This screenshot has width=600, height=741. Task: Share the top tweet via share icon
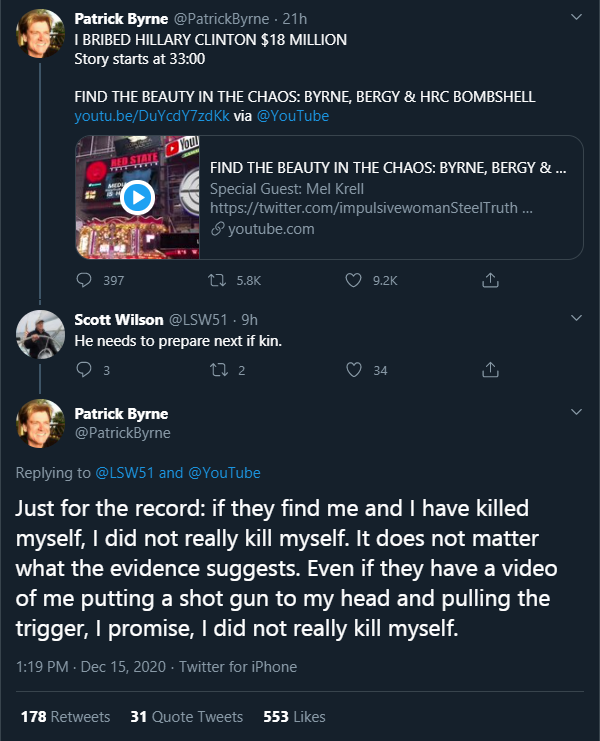pos(490,281)
